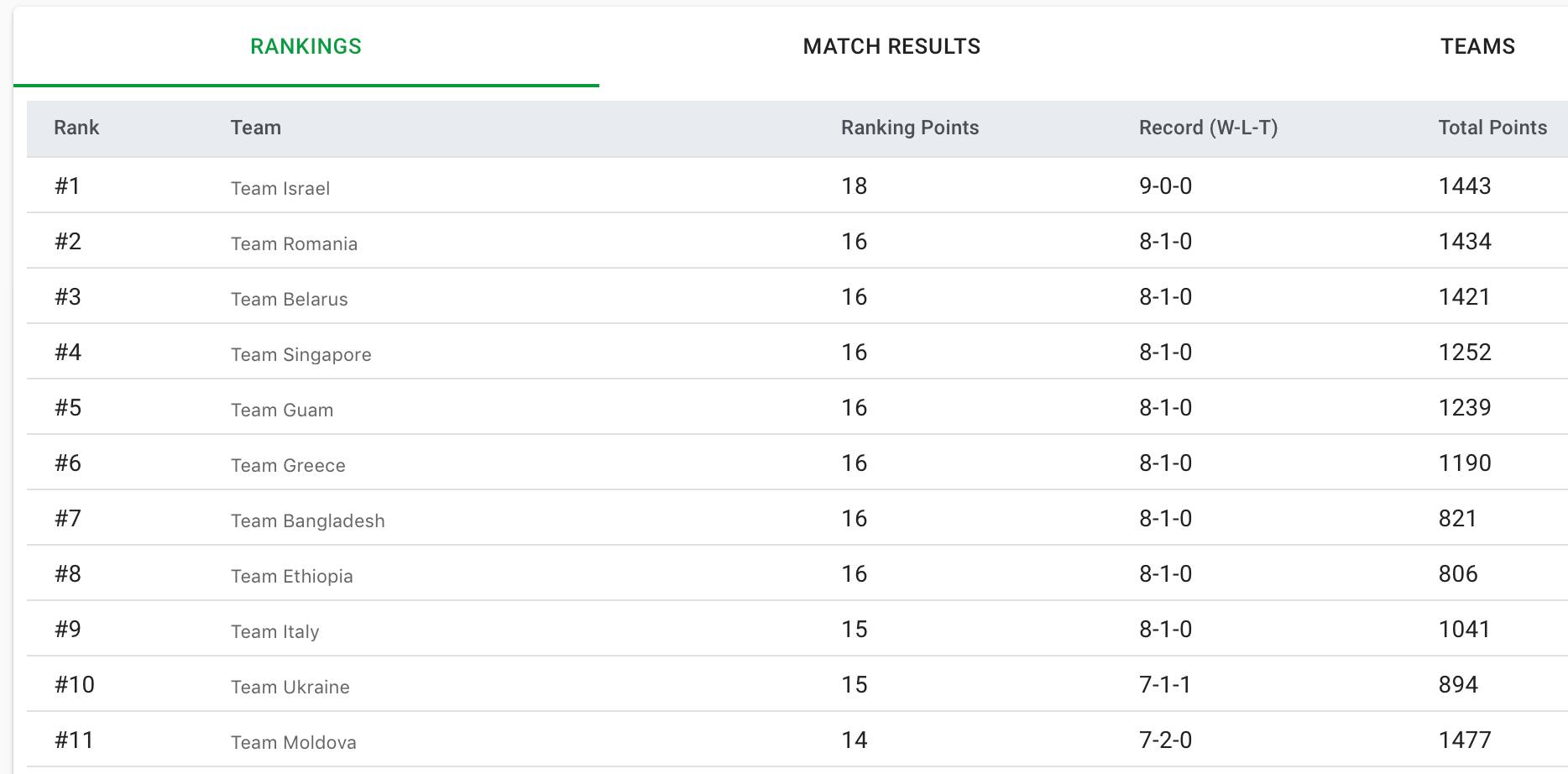1568x774 pixels.
Task: Open the Teams tab
Action: click(x=1477, y=46)
